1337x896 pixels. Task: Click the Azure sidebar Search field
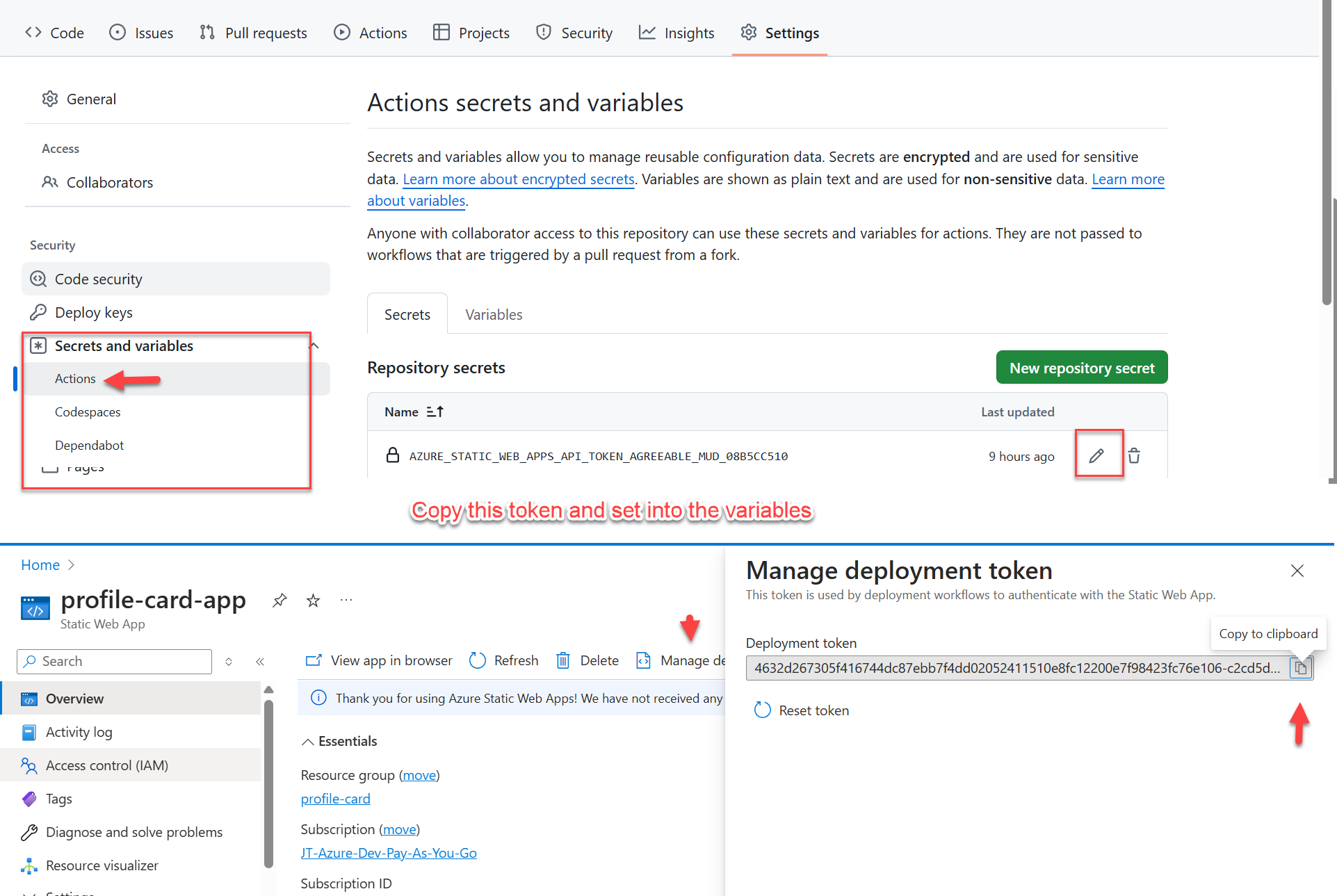click(x=115, y=661)
